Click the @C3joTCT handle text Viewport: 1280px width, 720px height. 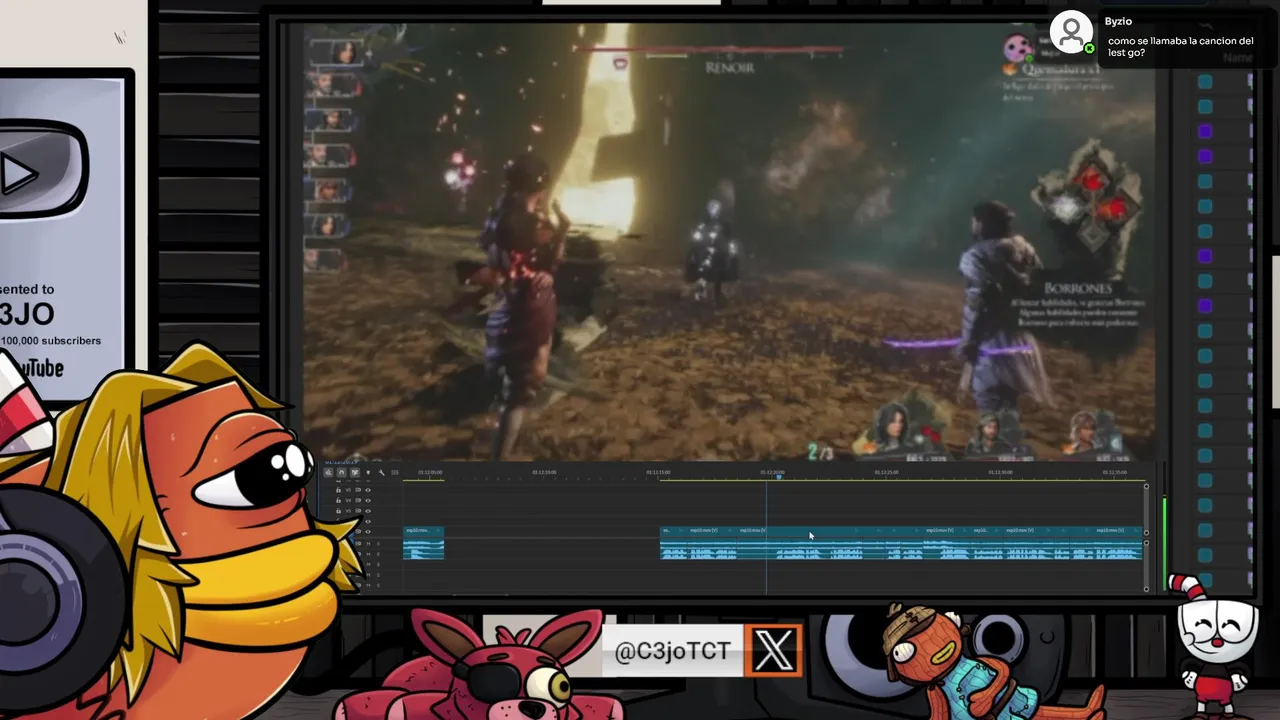672,652
